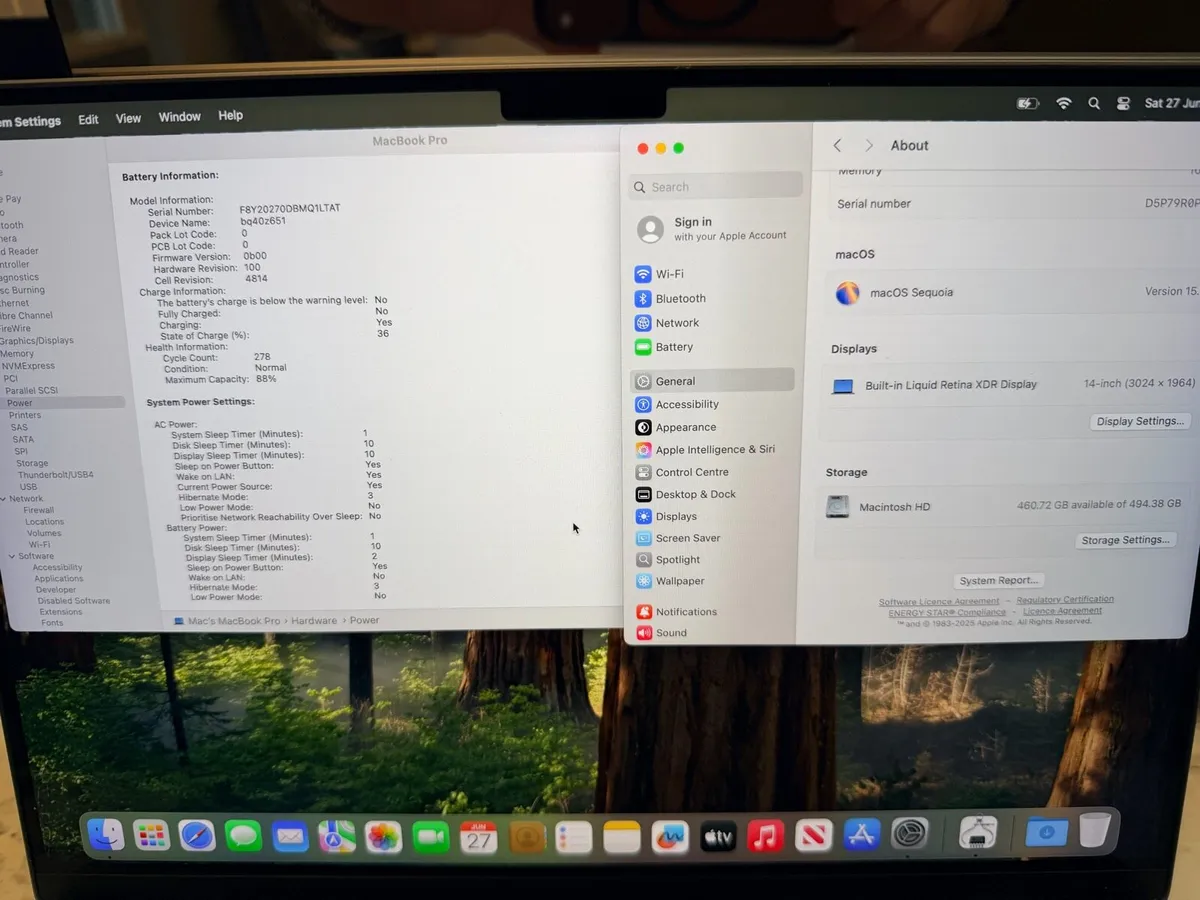The height and width of the screenshot is (900, 1200).
Task: Open Wallpaper settings
Action: 670,581
